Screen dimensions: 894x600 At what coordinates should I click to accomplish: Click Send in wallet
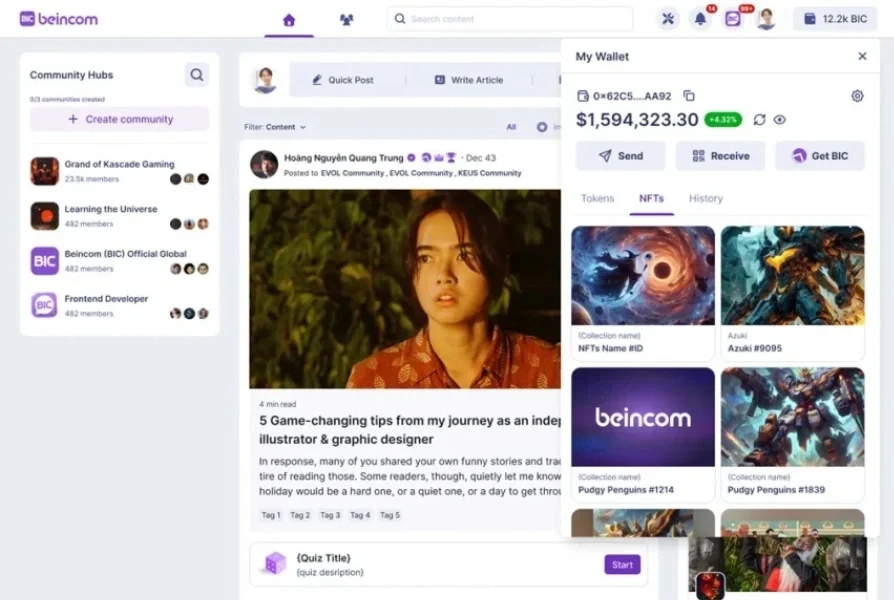pos(620,156)
